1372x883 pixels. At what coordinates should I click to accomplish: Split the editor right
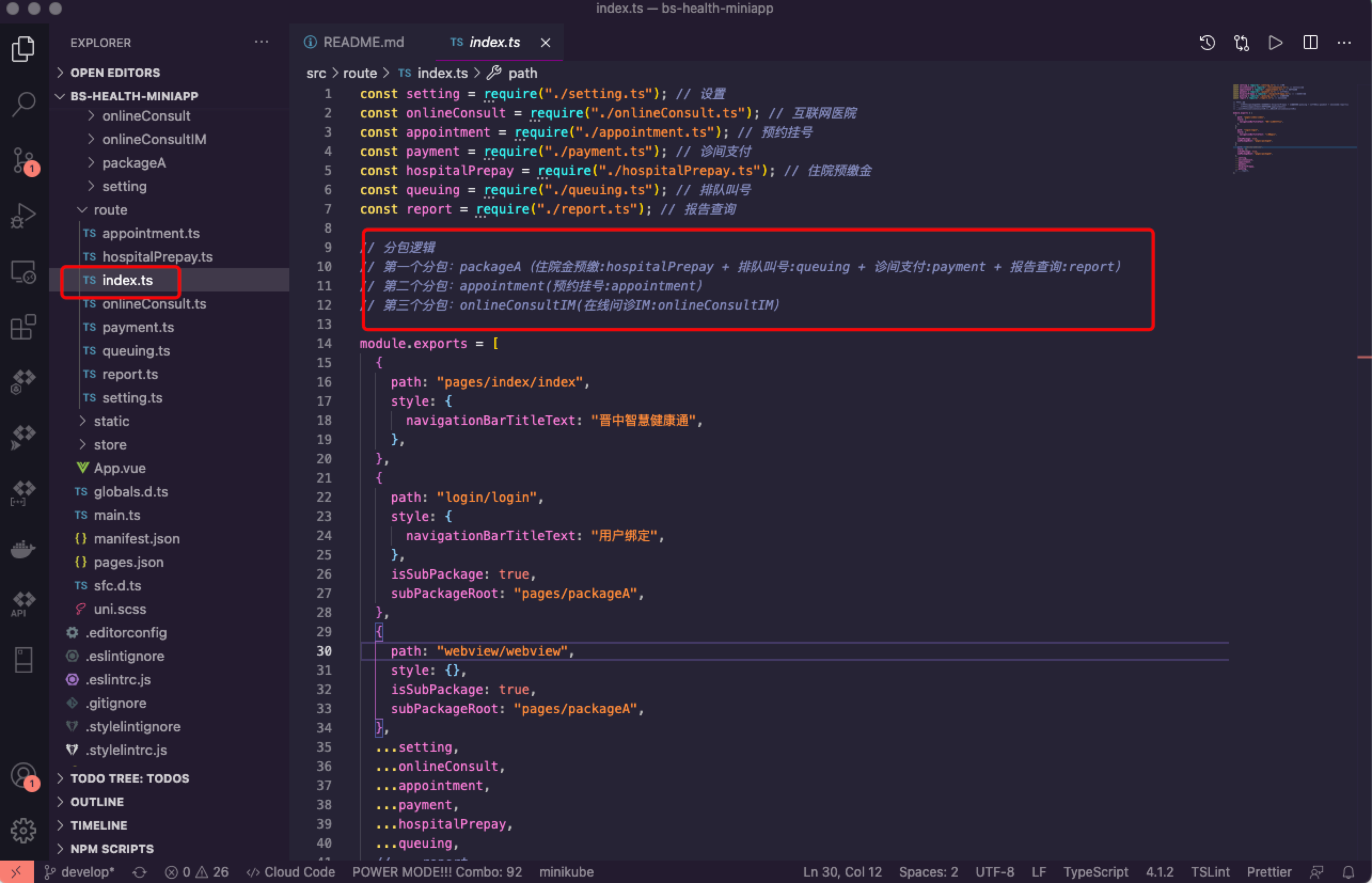click(x=1310, y=42)
